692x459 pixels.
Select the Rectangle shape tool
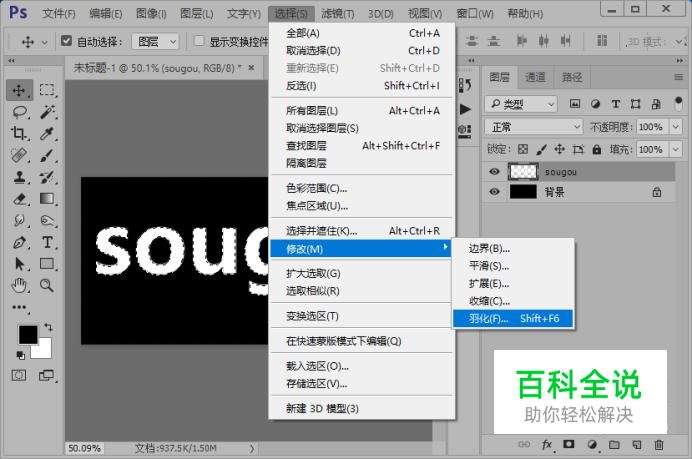47,263
